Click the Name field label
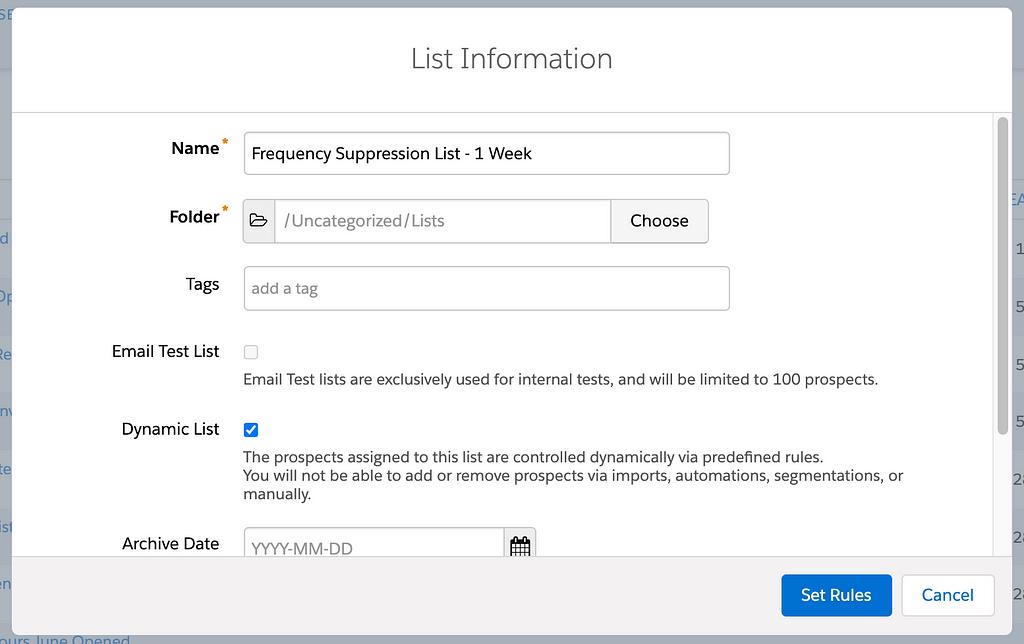 (195, 148)
